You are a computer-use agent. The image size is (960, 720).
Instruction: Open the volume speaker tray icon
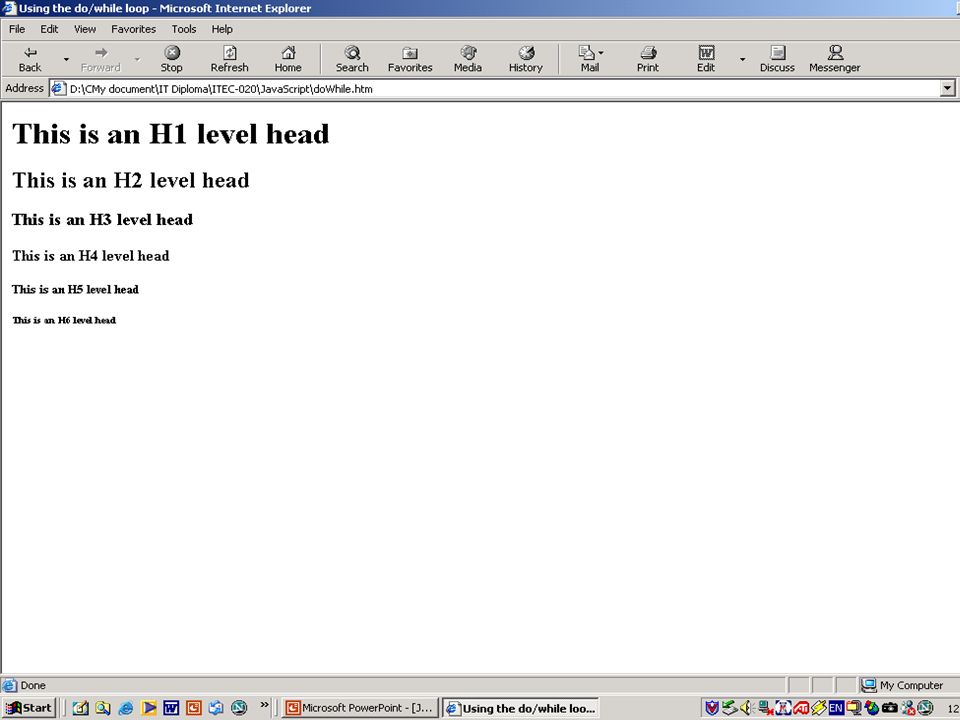pos(746,708)
